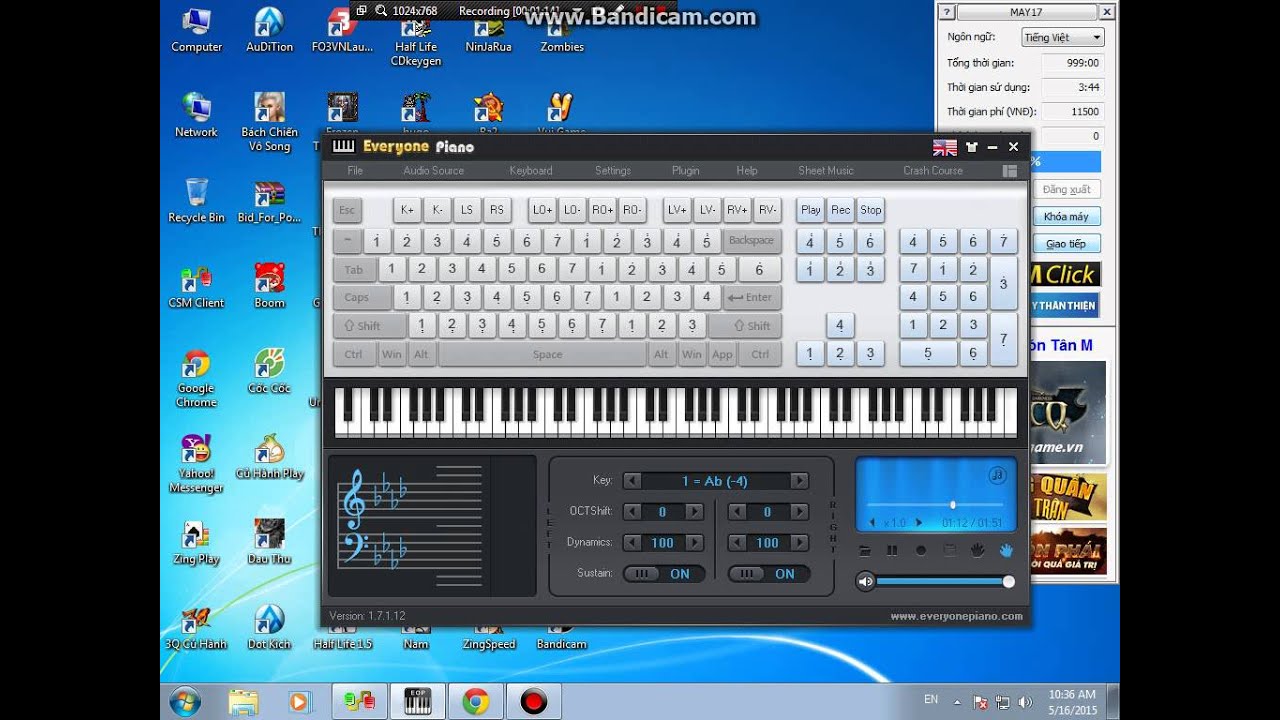
Task: Open the CSM Client desktop icon
Action: click(196, 285)
